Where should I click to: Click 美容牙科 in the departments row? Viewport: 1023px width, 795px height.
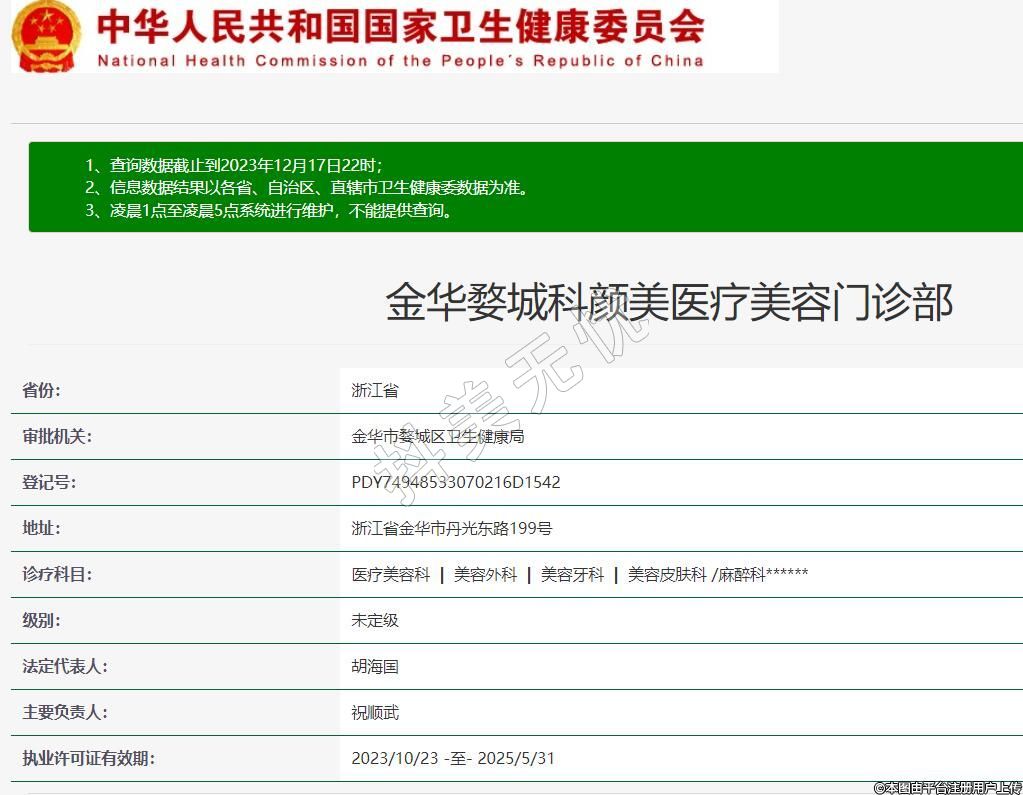pos(572,574)
